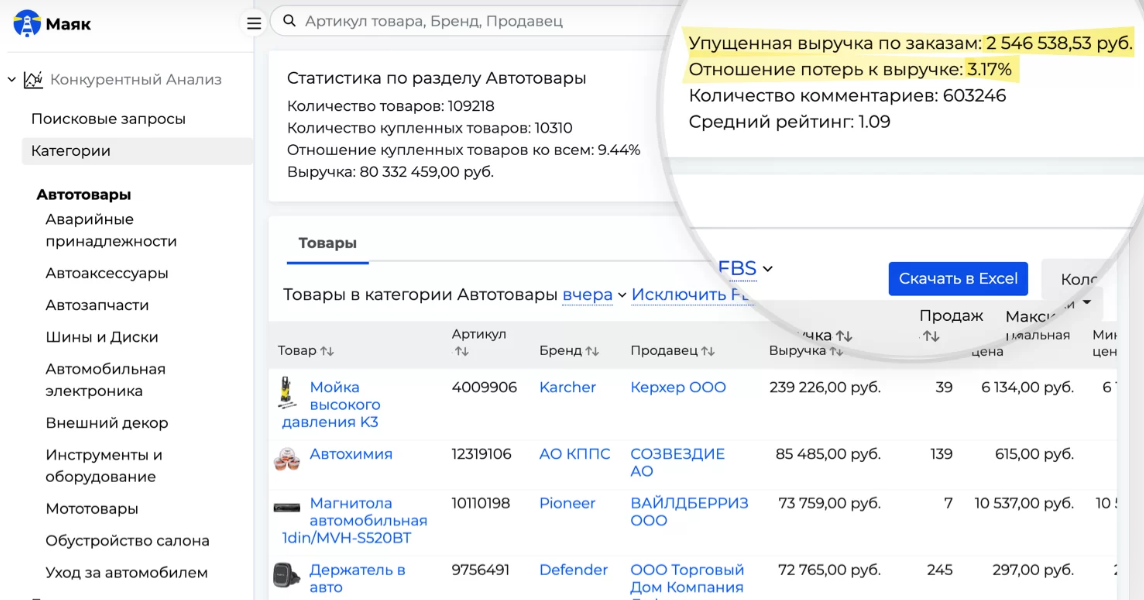Select Поисковые запросы in sidebar

tap(108, 119)
